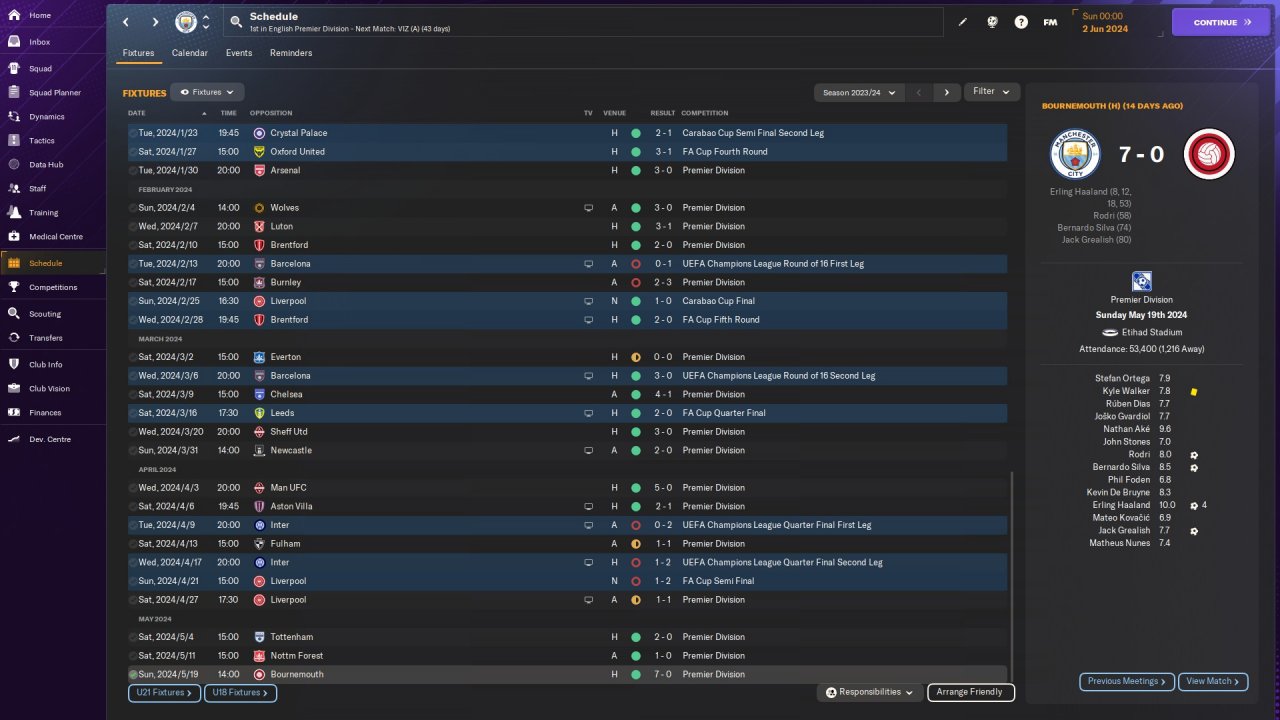Screen dimensions: 1280x720
Task: Open the Competitions section
Action: click(53, 287)
